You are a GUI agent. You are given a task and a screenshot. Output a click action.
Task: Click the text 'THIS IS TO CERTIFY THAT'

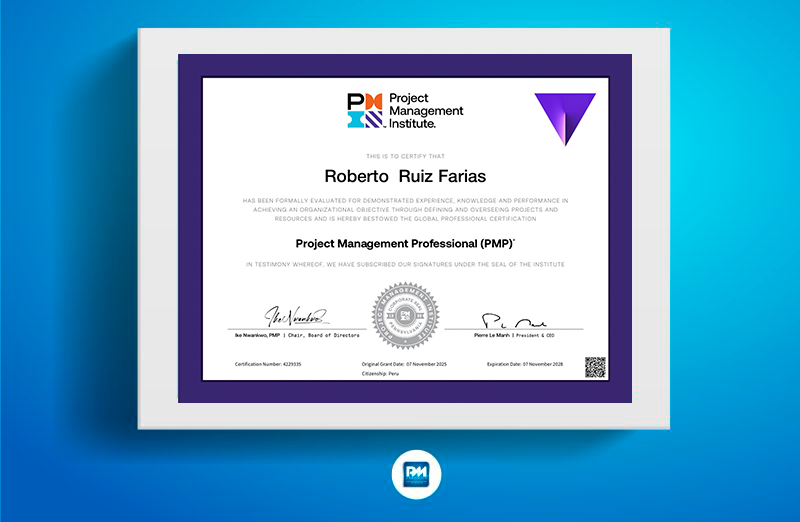tap(405, 156)
